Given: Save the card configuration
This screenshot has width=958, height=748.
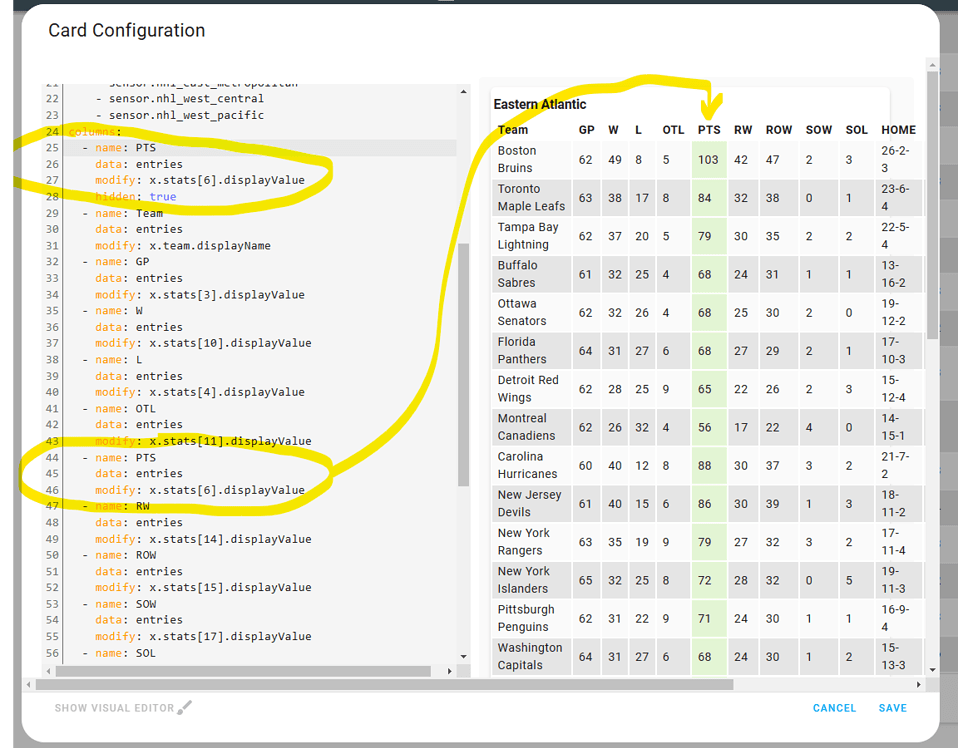Looking at the screenshot, I should (x=892, y=707).
